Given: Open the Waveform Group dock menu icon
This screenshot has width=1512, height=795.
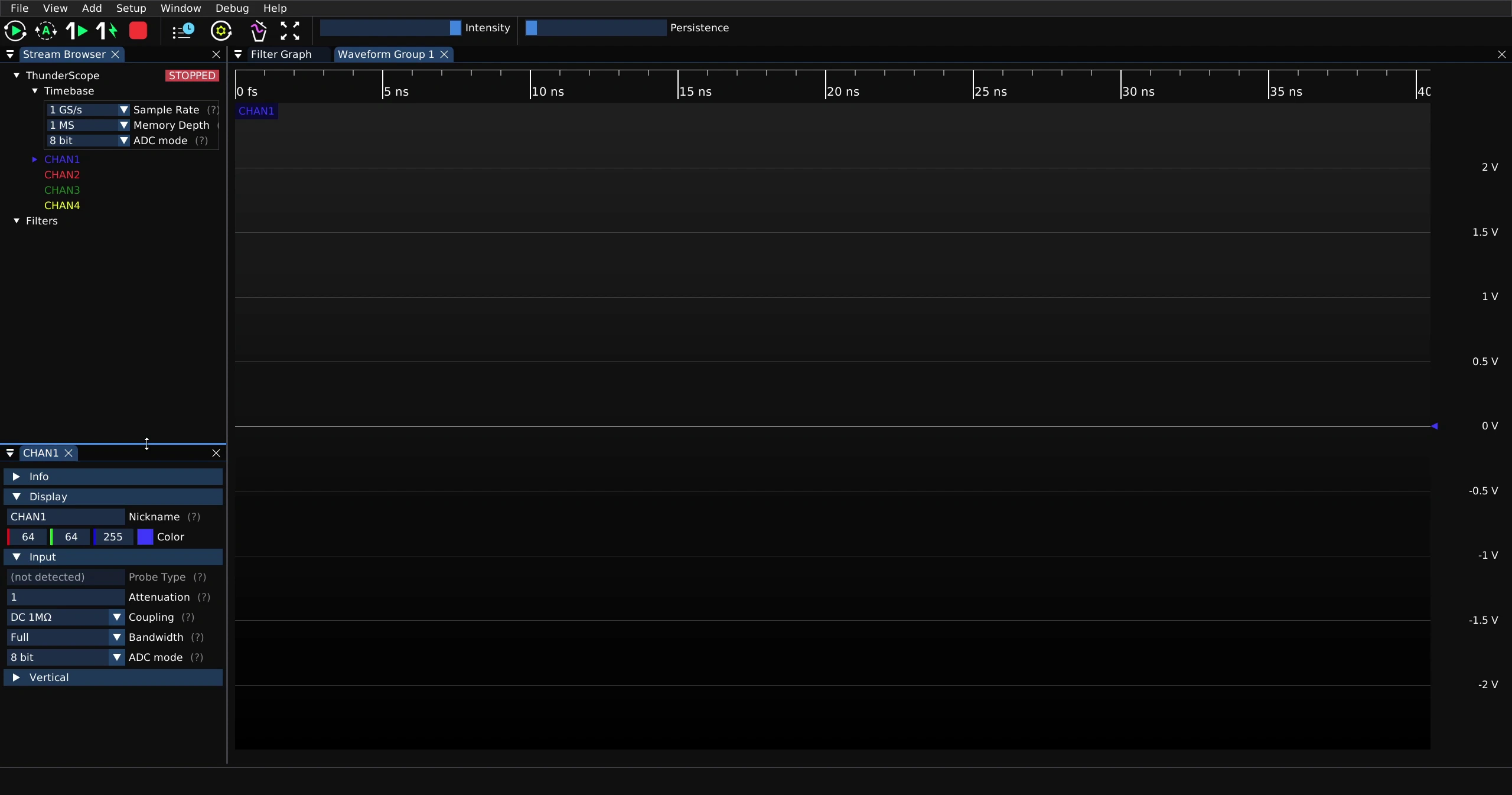Looking at the screenshot, I should (x=238, y=54).
